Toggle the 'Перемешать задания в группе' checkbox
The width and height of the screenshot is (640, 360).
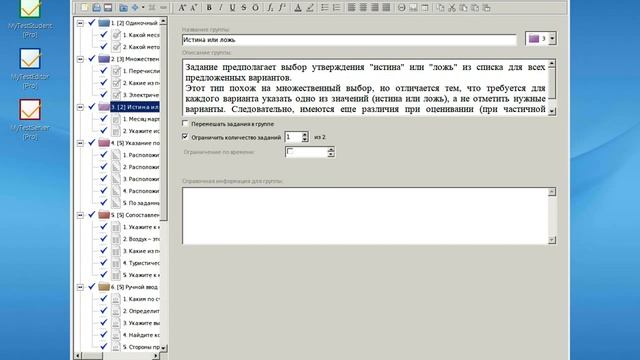(185, 123)
